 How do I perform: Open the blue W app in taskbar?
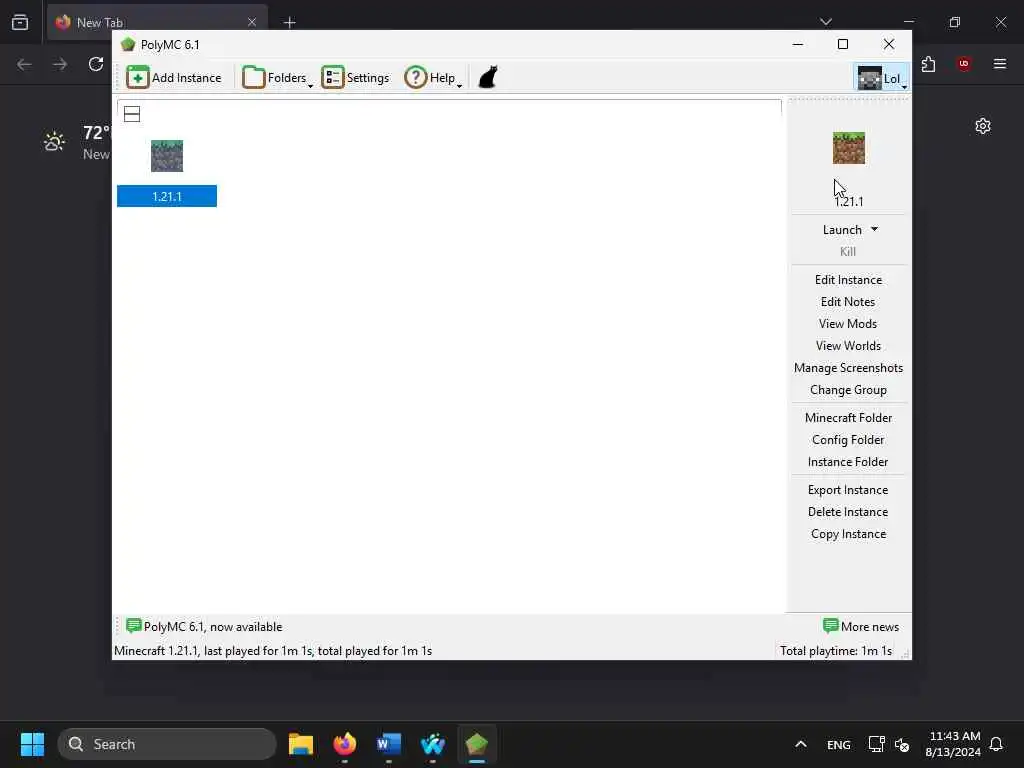[432, 744]
